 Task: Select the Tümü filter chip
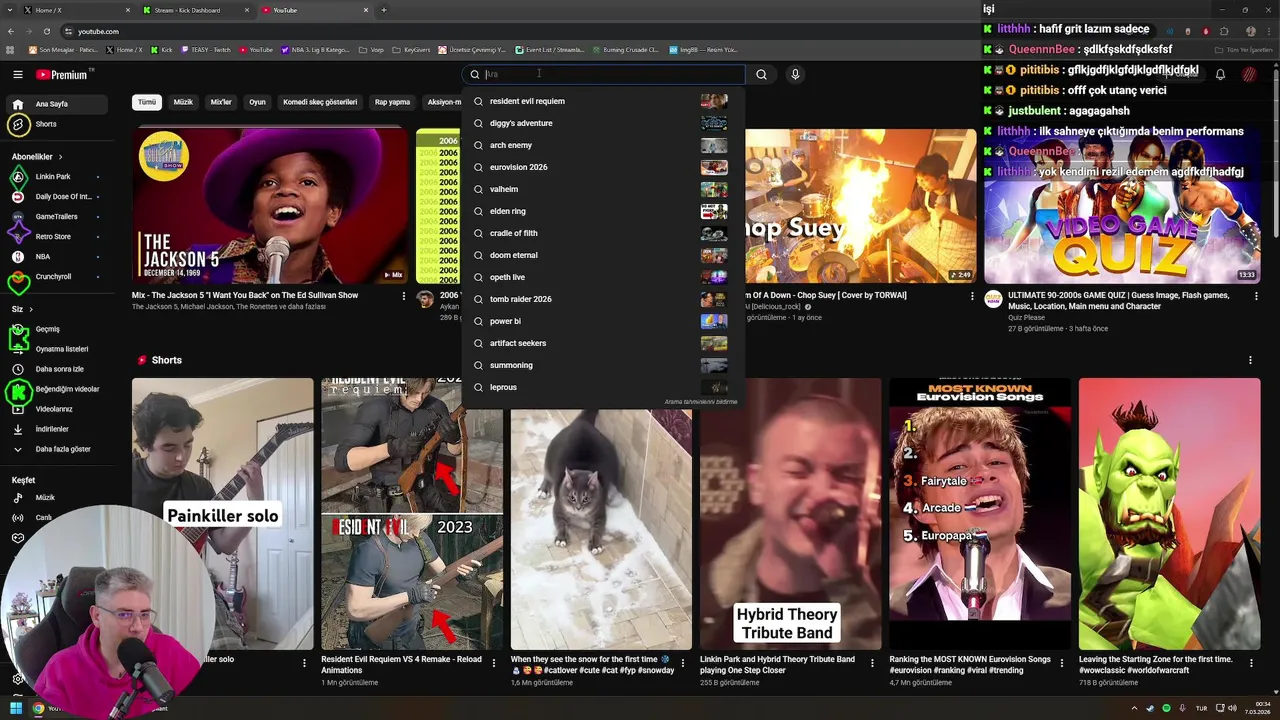[147, 102]
